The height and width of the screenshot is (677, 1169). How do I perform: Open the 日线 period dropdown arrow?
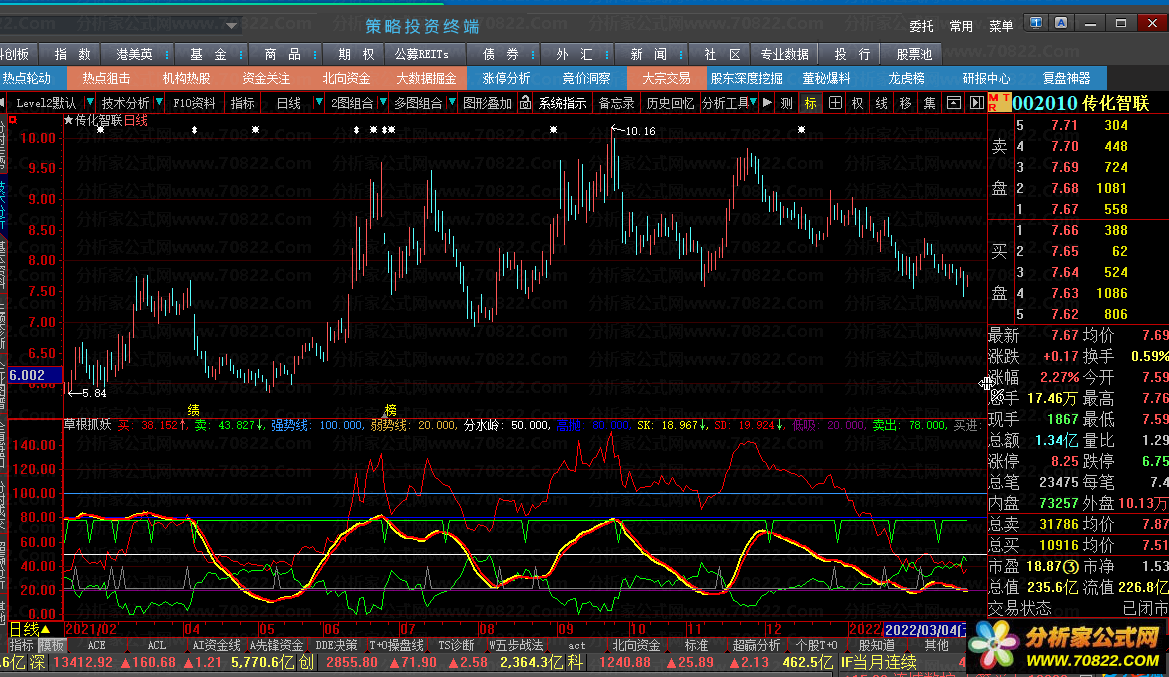(318, 102)
